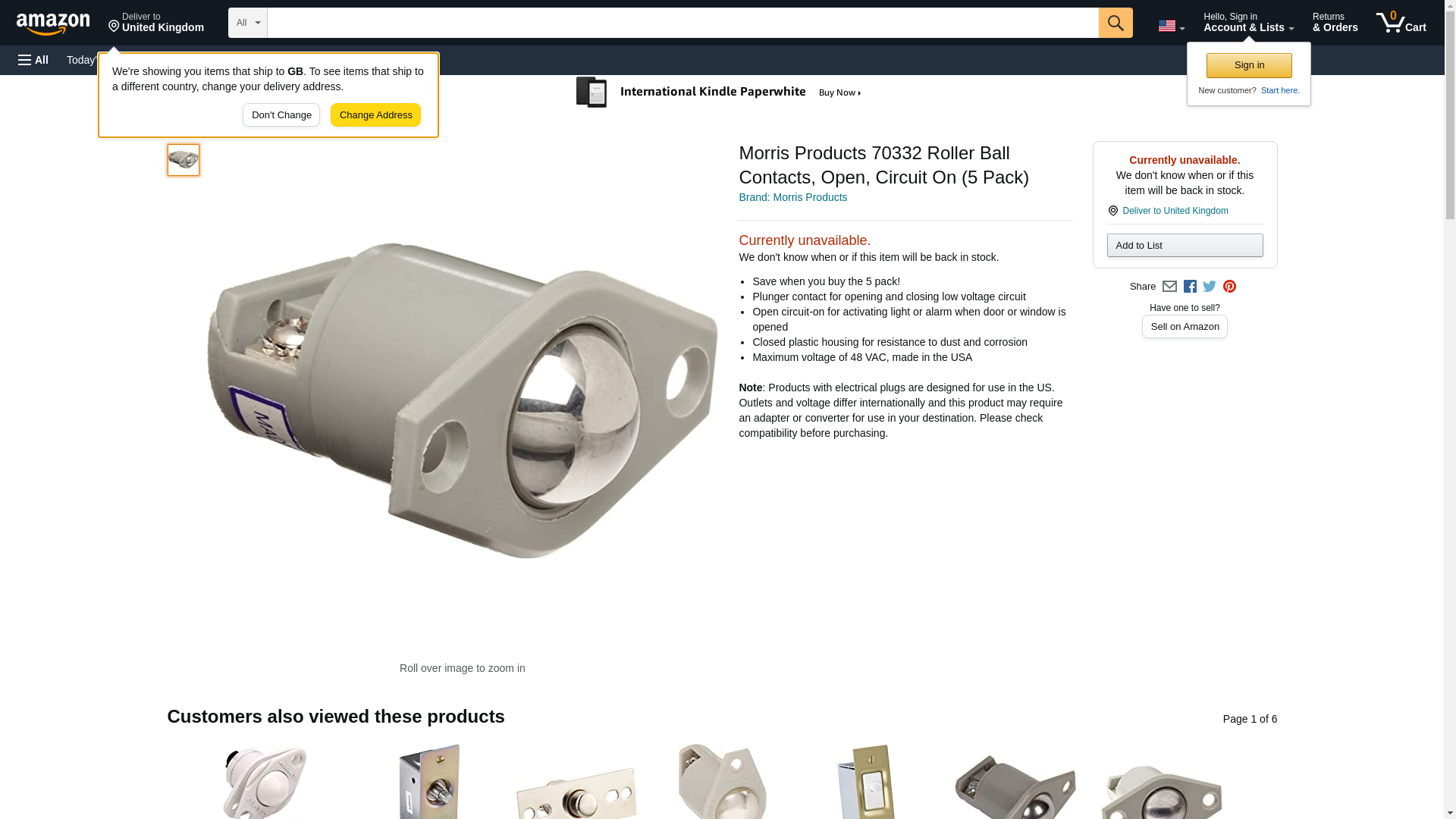1456x819 pixels.
Task: Click the Sign in button
Action: [1249, 65]
